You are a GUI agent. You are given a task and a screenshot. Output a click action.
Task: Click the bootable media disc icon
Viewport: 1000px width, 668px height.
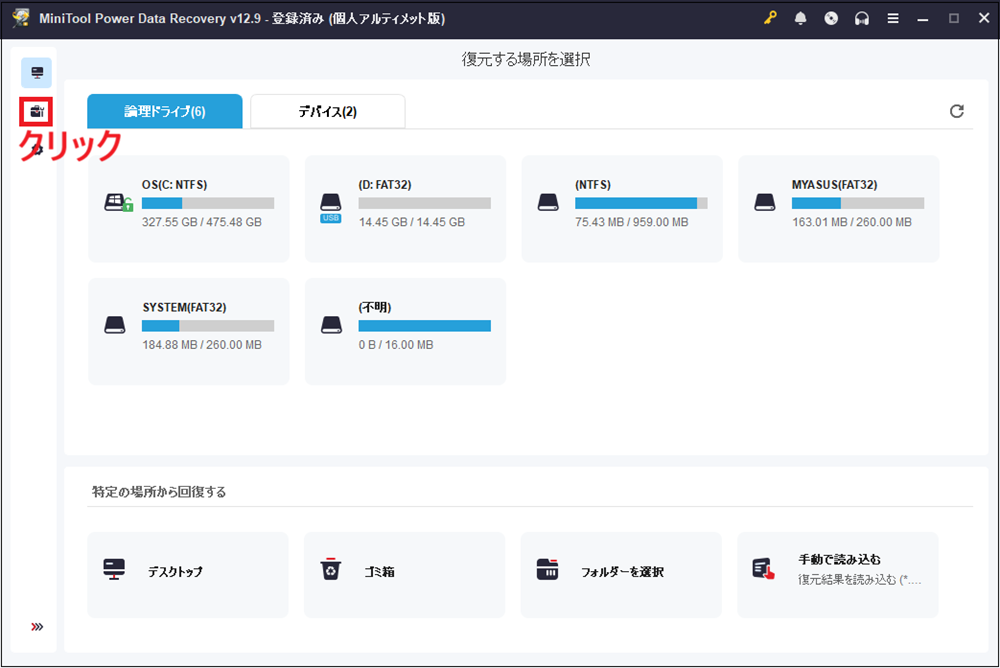tap(831, 19)
